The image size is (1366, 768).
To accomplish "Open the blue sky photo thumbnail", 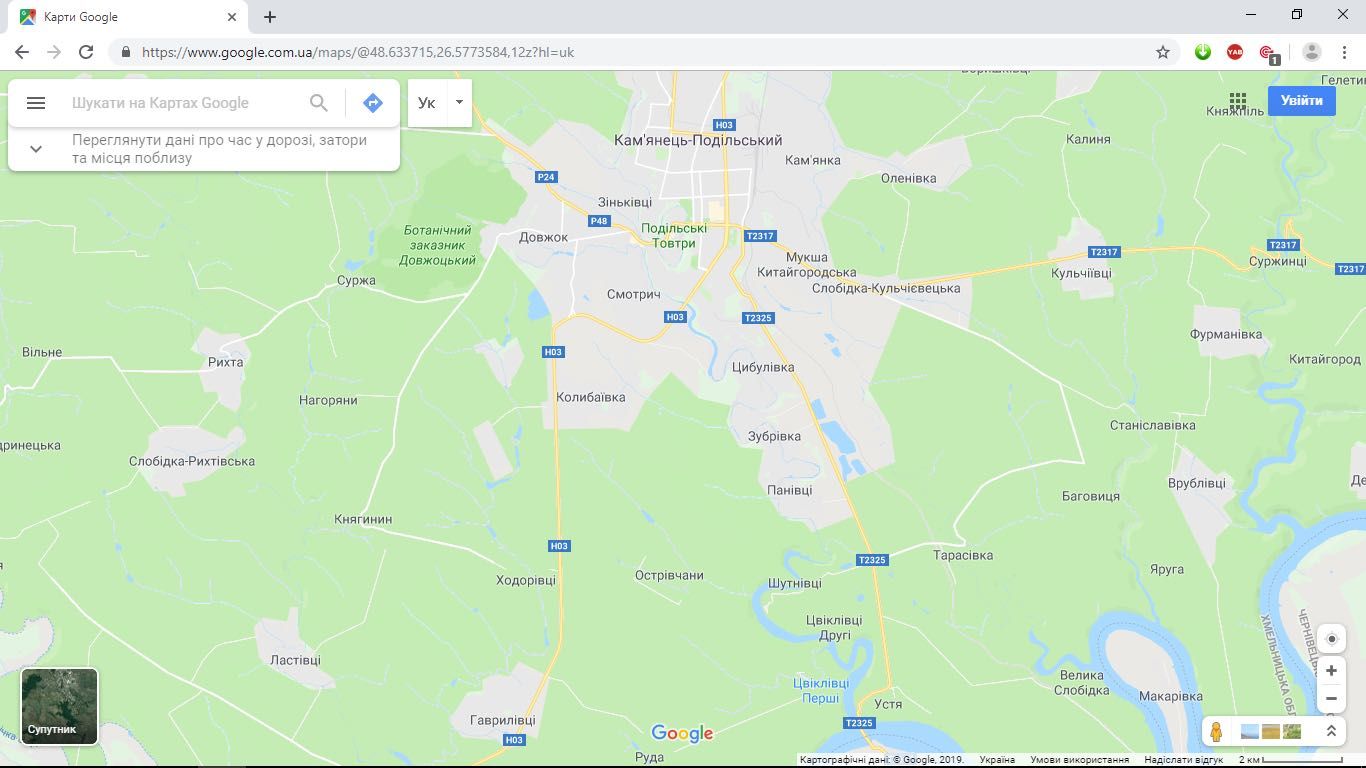I will (x=1249, y=732).
